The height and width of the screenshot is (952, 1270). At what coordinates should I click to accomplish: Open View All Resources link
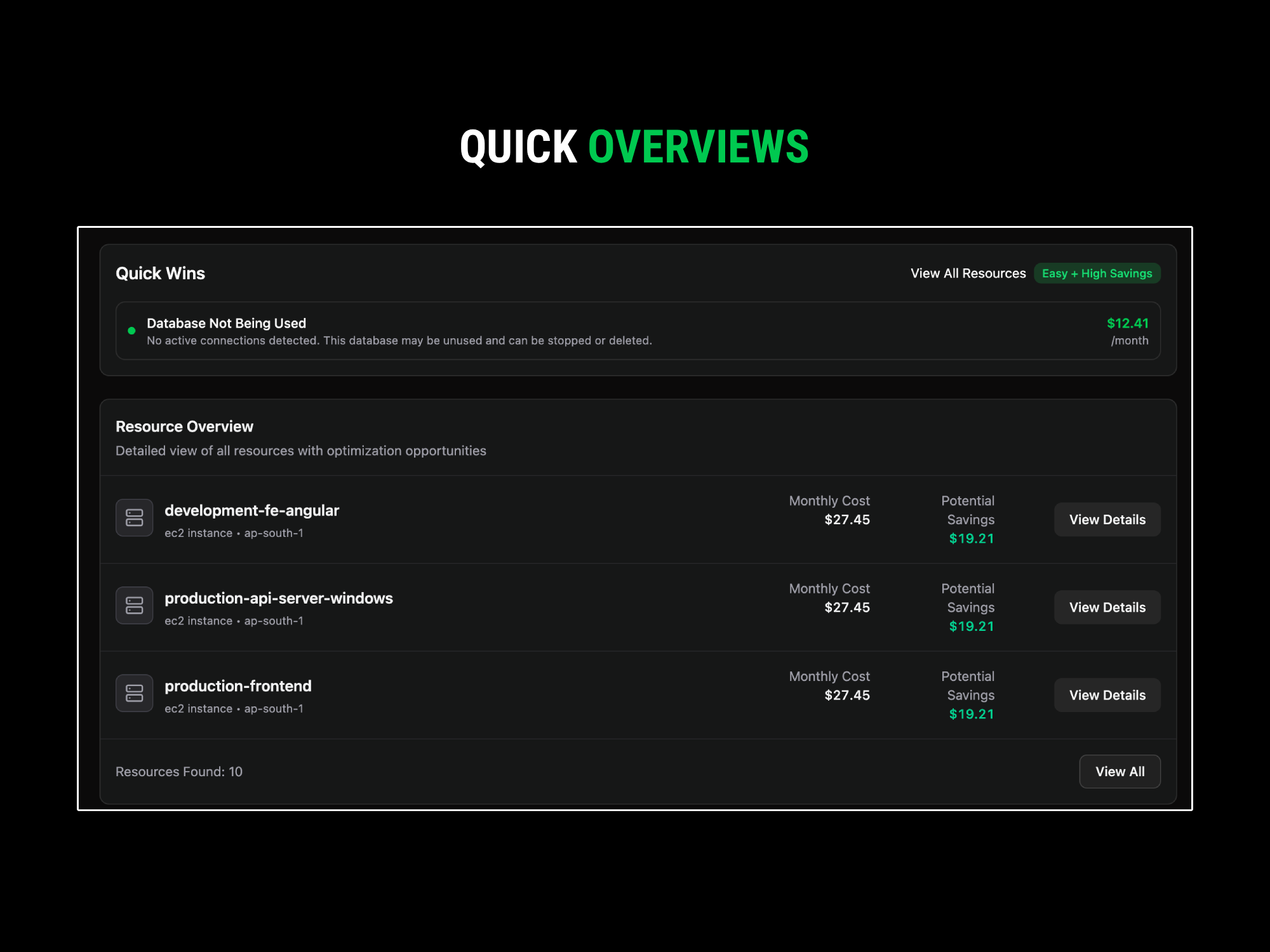(x=968, y=274)
